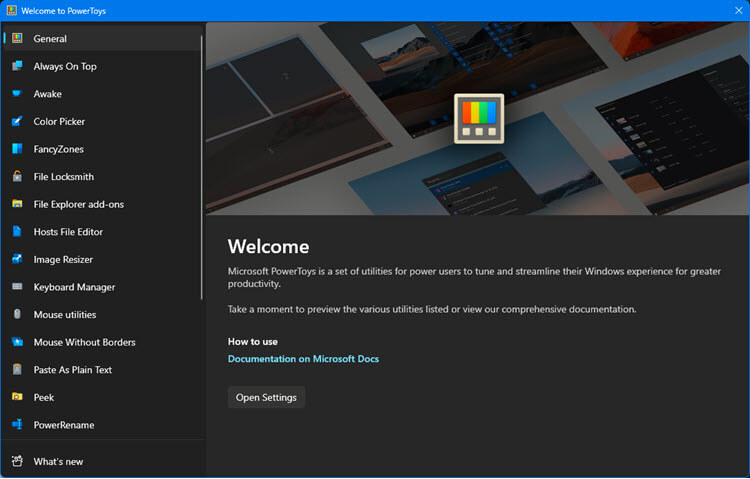Click the Always On Top icon
750x479 pixels.
click(17, 66)
